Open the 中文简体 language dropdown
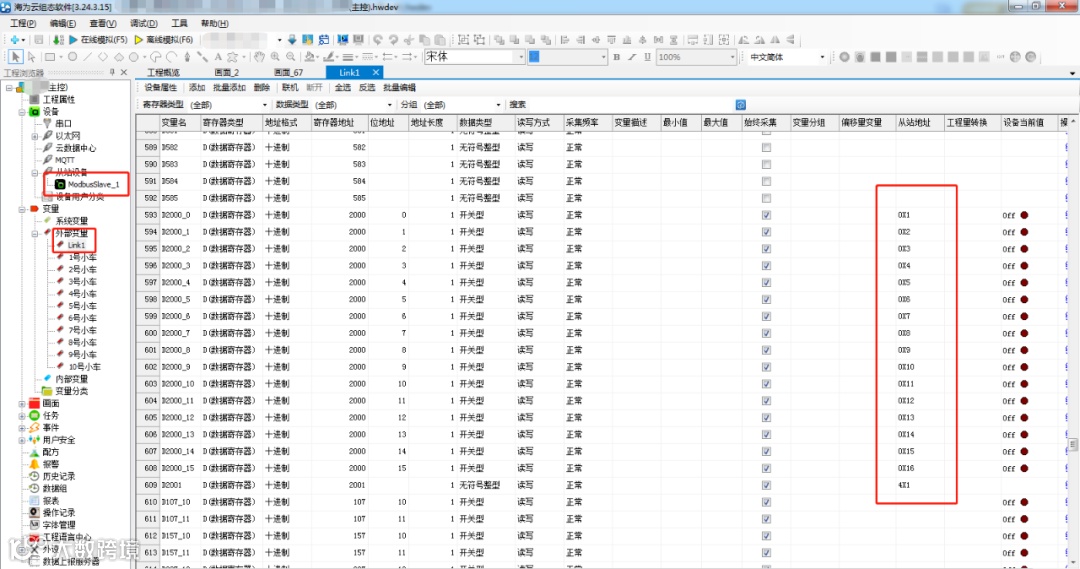Screen dimensions: 1080x569 pos(822,57)
